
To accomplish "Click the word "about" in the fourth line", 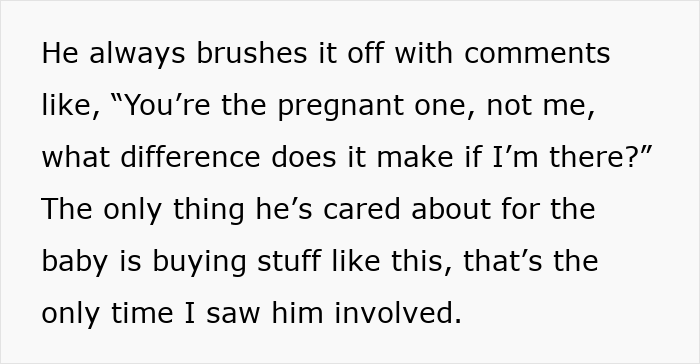I will pos(450,209).
